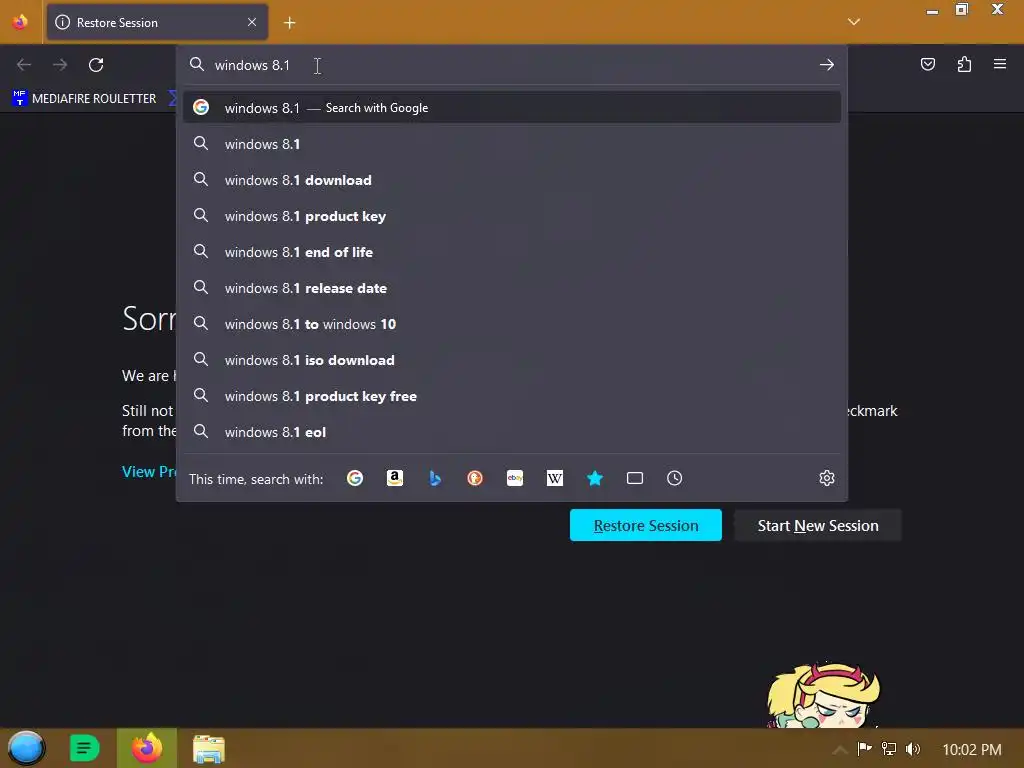Screen dimensions: 1024x768
Task: Reload the current page
Action: [96, 65]
